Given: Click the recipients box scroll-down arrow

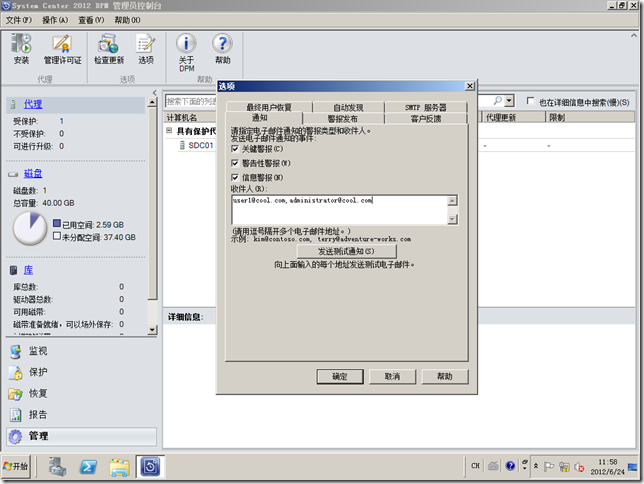Looking at the screenshot, I should coord(452,219).
